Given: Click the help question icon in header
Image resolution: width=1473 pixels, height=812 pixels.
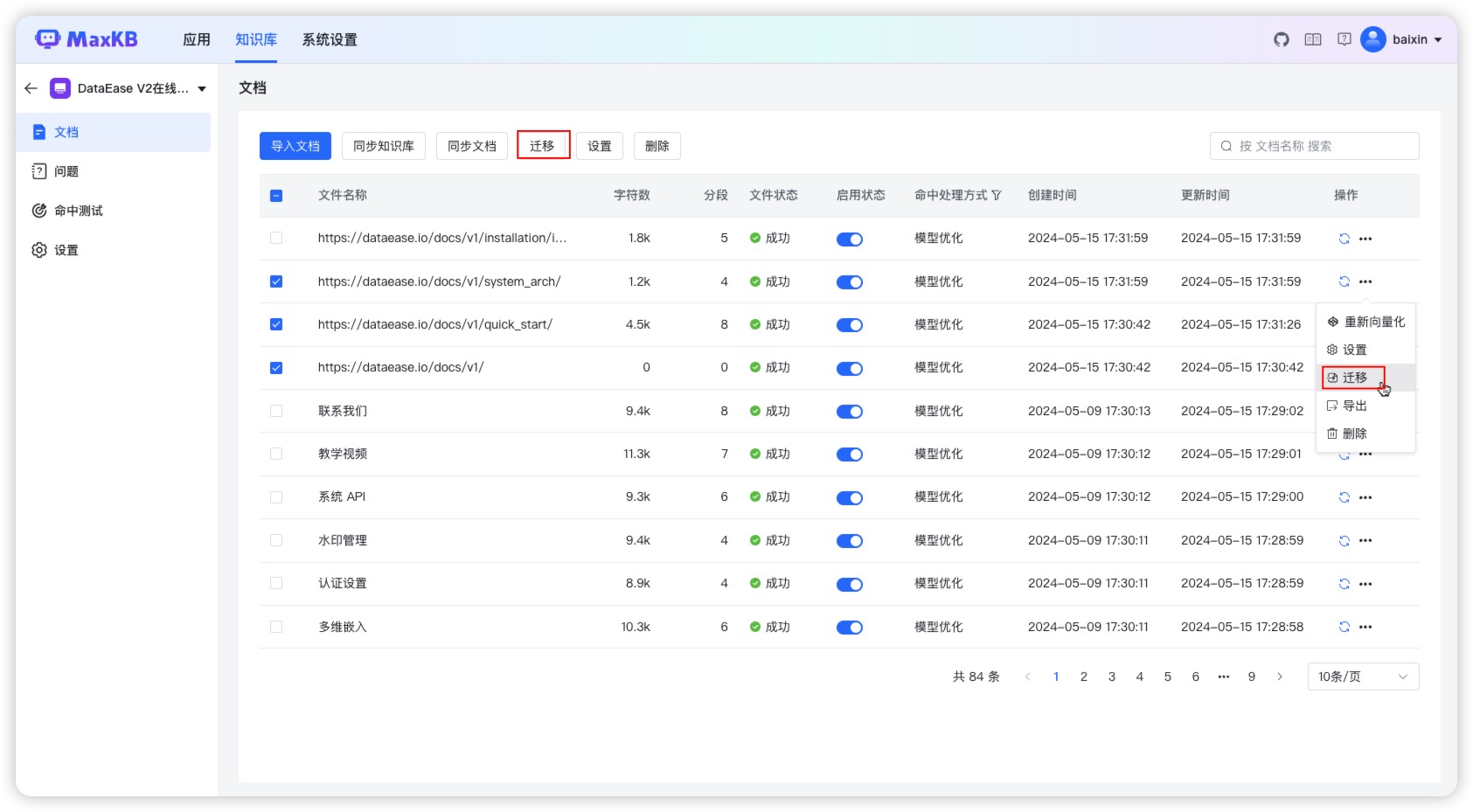Looking at the screenshot, I should tap(1344, 39).
